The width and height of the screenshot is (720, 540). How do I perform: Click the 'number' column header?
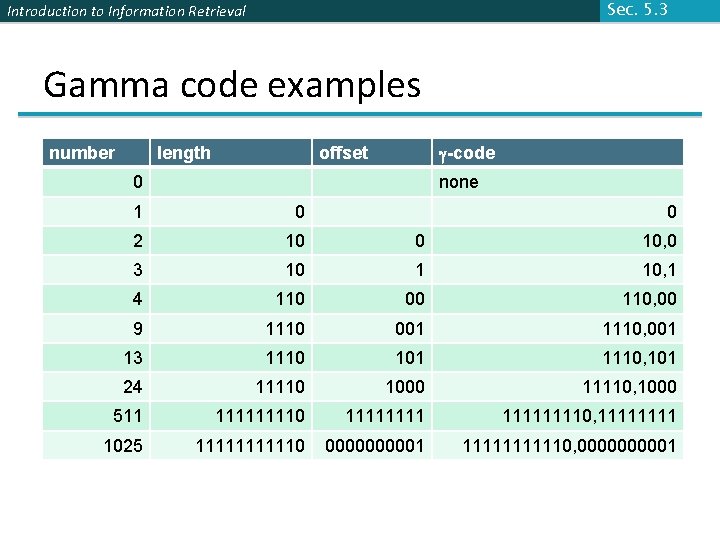(96, 152)
